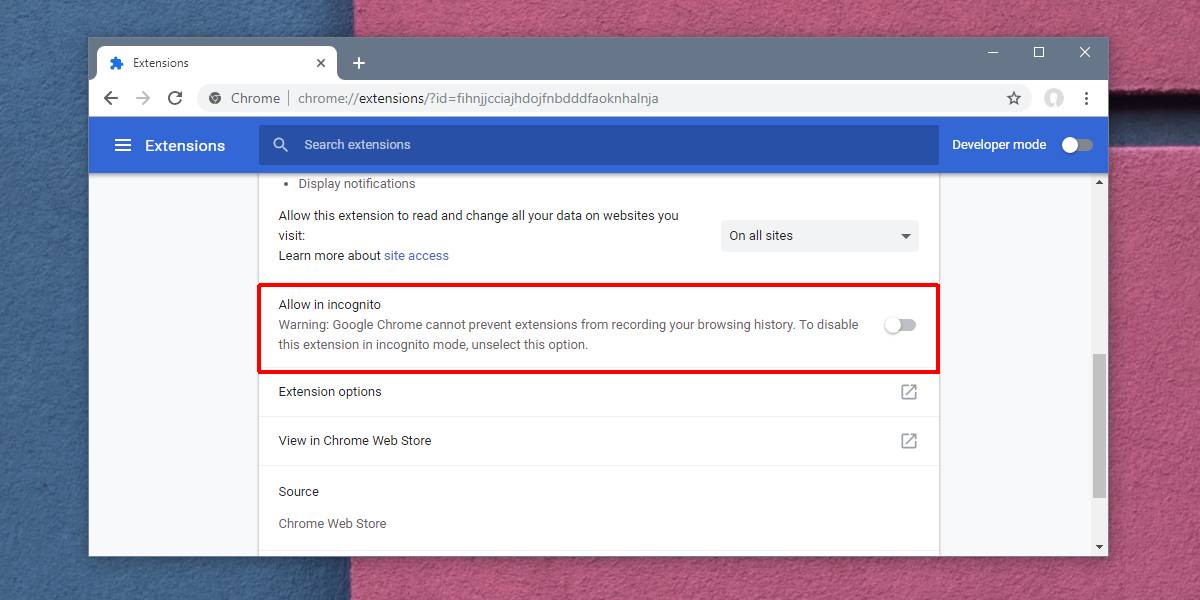This screenshot has width=1200, height=600.
Task: Click the search magnifier in the Extensions toolbar
Action: (280, 144)
